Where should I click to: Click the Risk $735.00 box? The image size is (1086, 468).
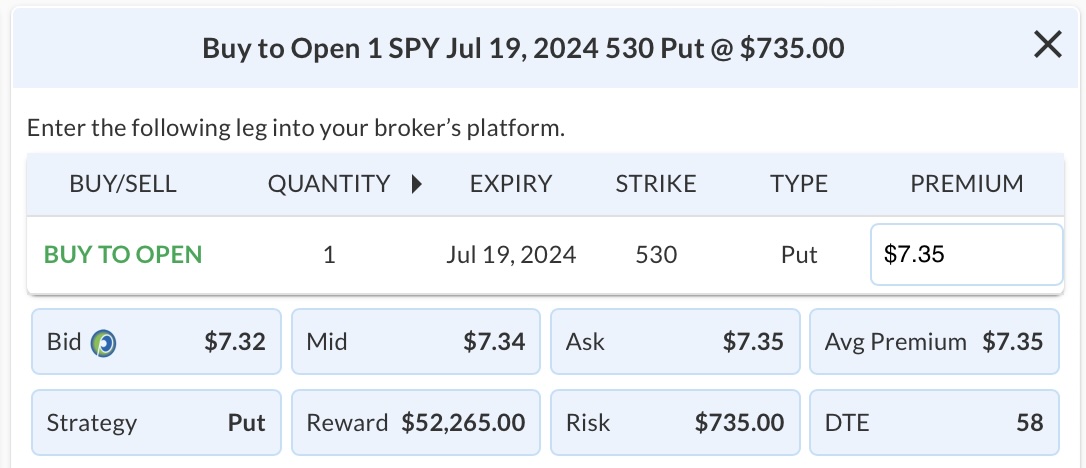click(x=675, y=423)
